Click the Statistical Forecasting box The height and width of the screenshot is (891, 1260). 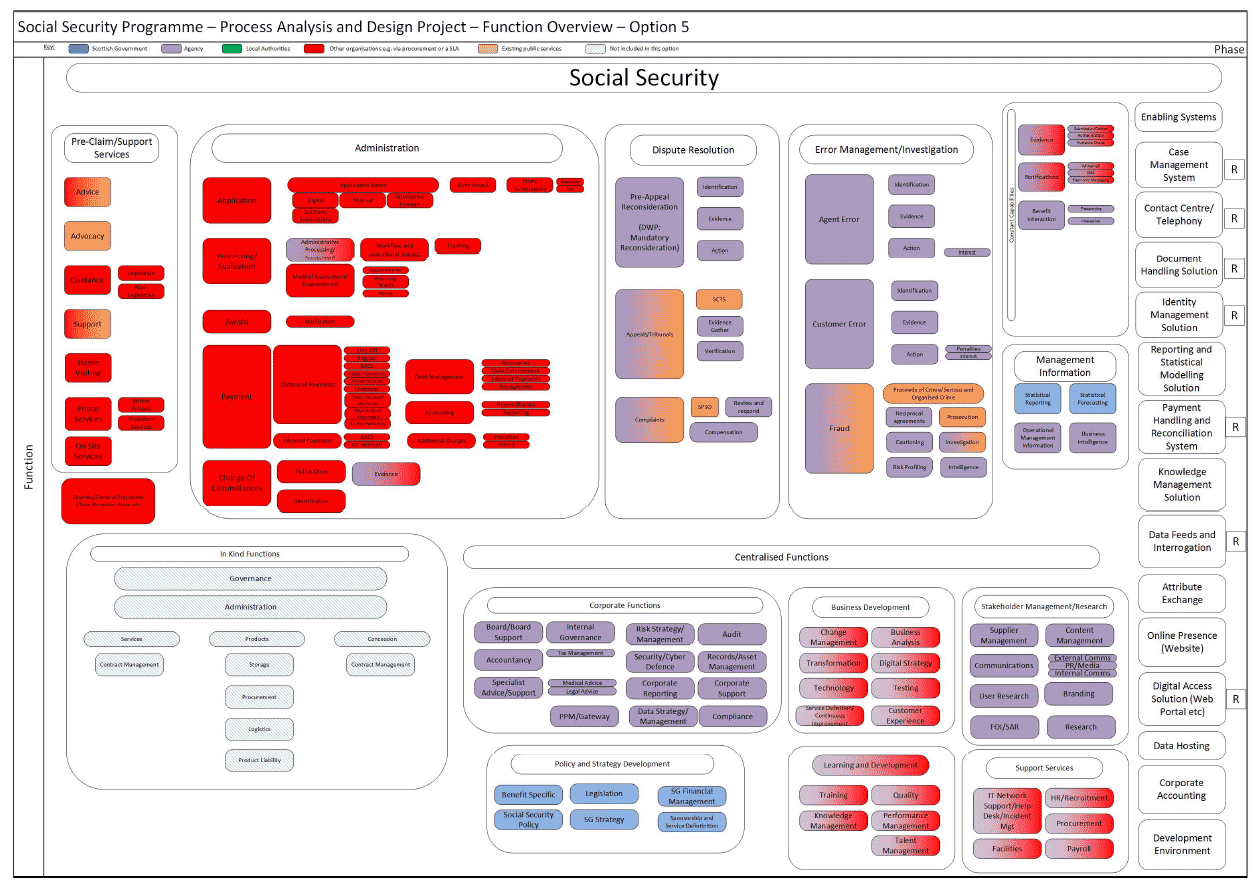[x=1092, y=398]
